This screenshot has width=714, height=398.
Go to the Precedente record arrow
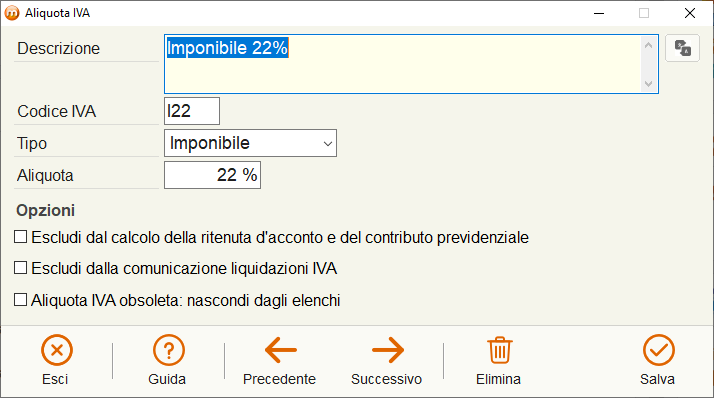(x=280, y=350)
